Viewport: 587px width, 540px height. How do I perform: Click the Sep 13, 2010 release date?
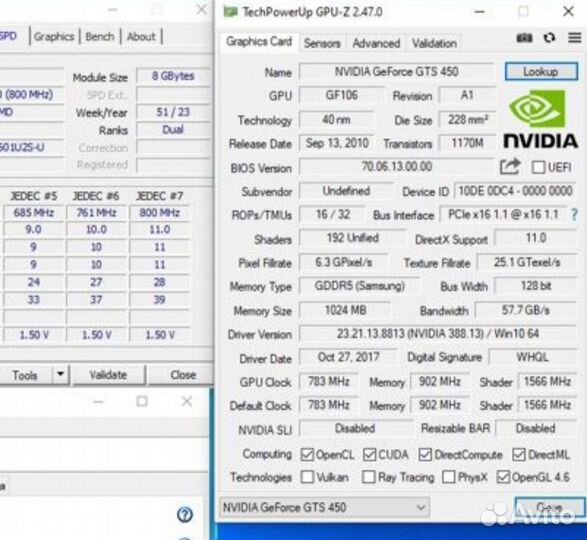337,143
